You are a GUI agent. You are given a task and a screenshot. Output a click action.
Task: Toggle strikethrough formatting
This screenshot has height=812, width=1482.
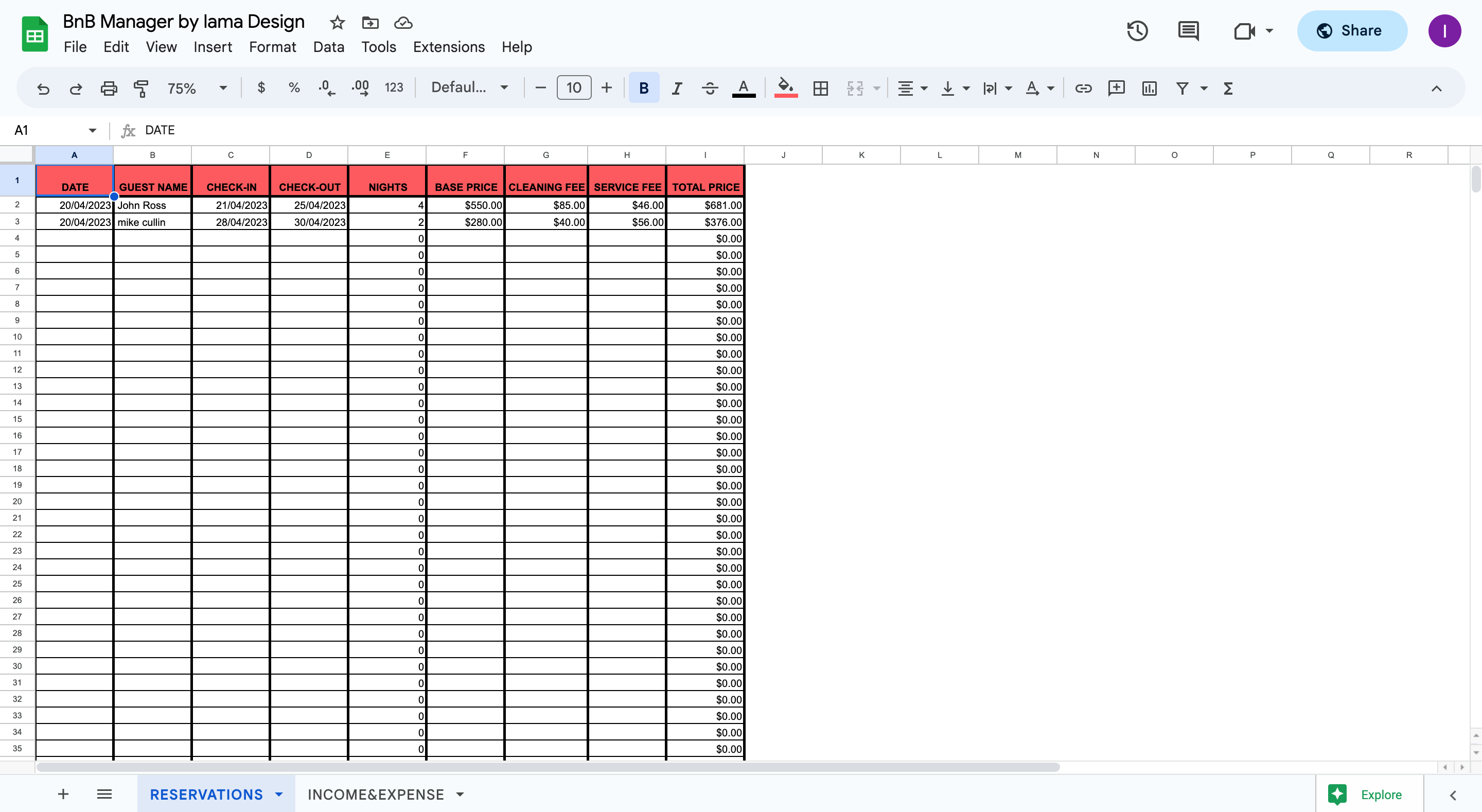pos(710,88)
